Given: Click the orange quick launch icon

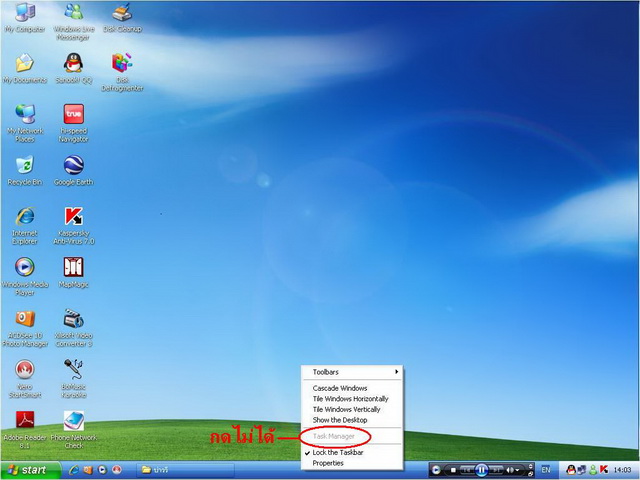Looking at the screenshot, I should 88,470.
